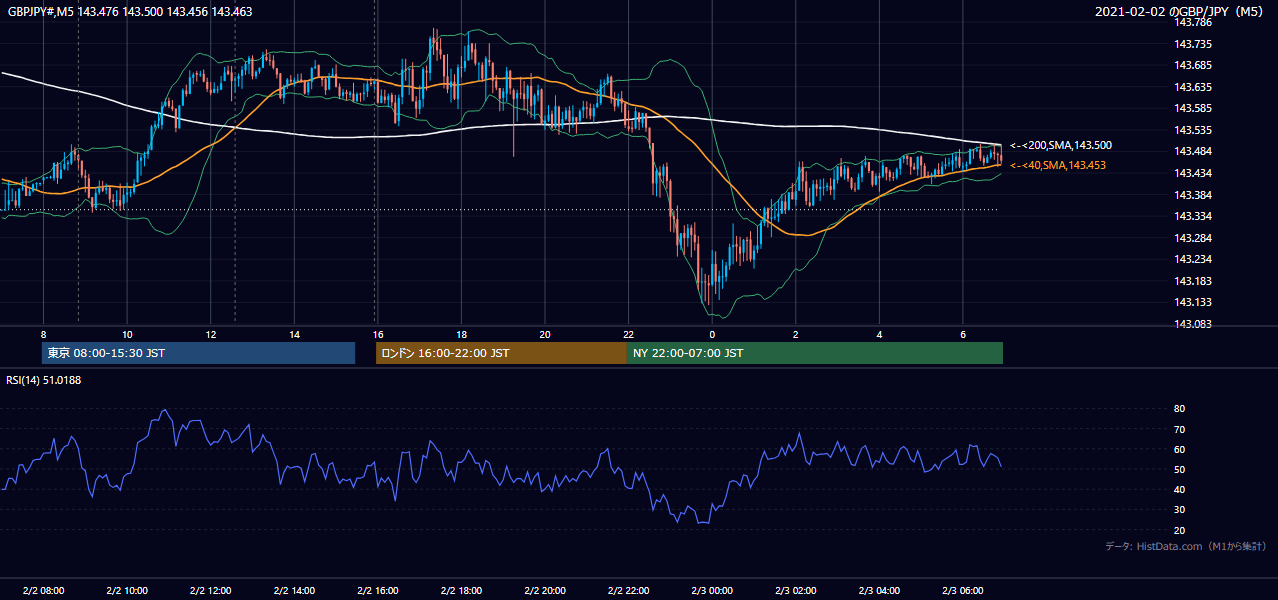Select the 40 SMA label showing 143.453
The image size is (1278, 600).
click(1058, 165)
